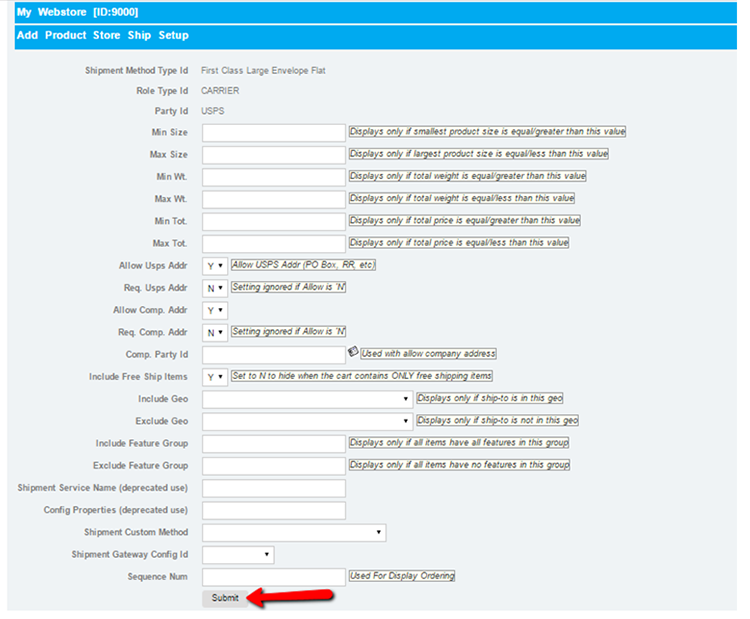This screenshot has width=750, height=619.
Task: Expand the Exclude Geo dropdown
Action: [x=307, y=421]
